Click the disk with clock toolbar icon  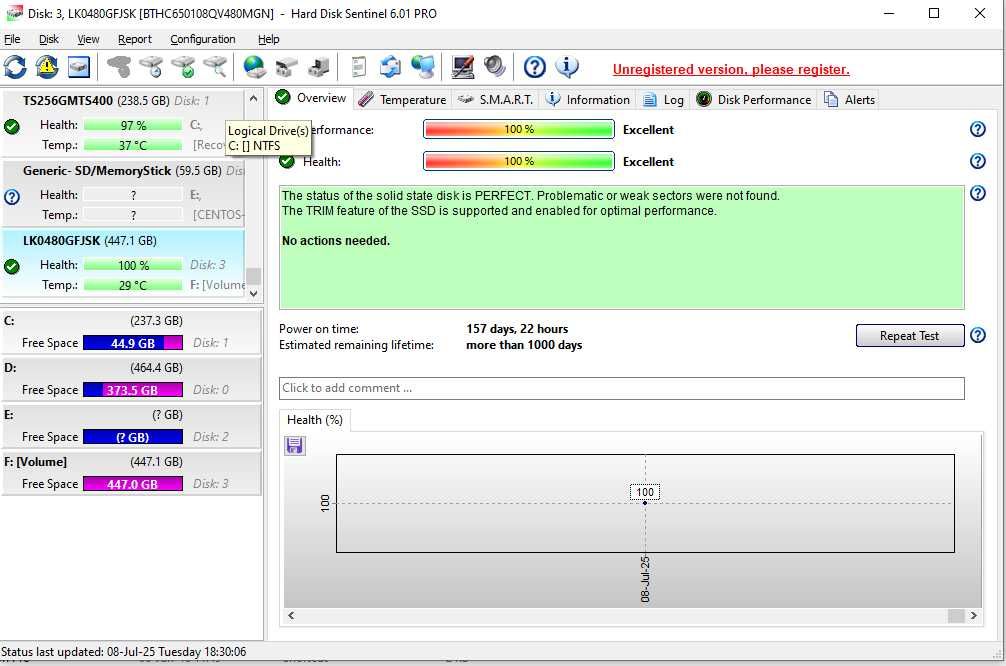151,67
